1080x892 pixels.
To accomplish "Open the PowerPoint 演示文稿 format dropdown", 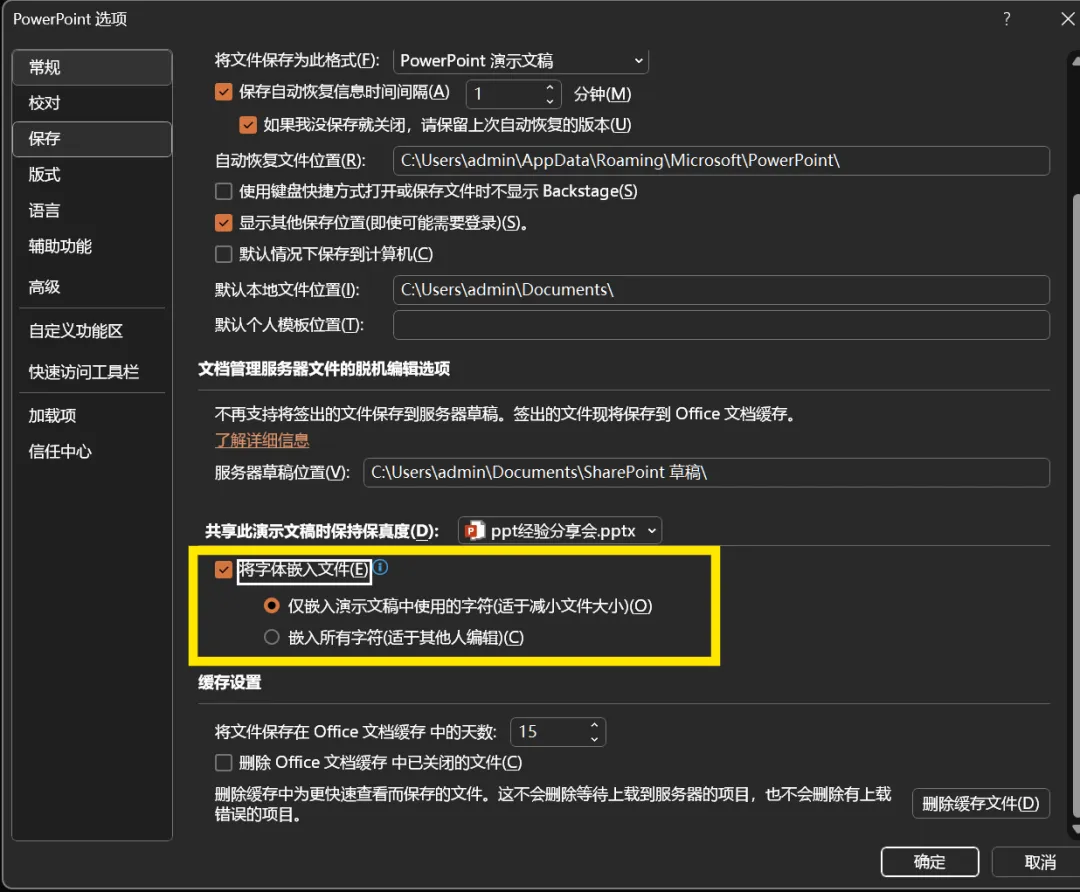I will 521,61.
